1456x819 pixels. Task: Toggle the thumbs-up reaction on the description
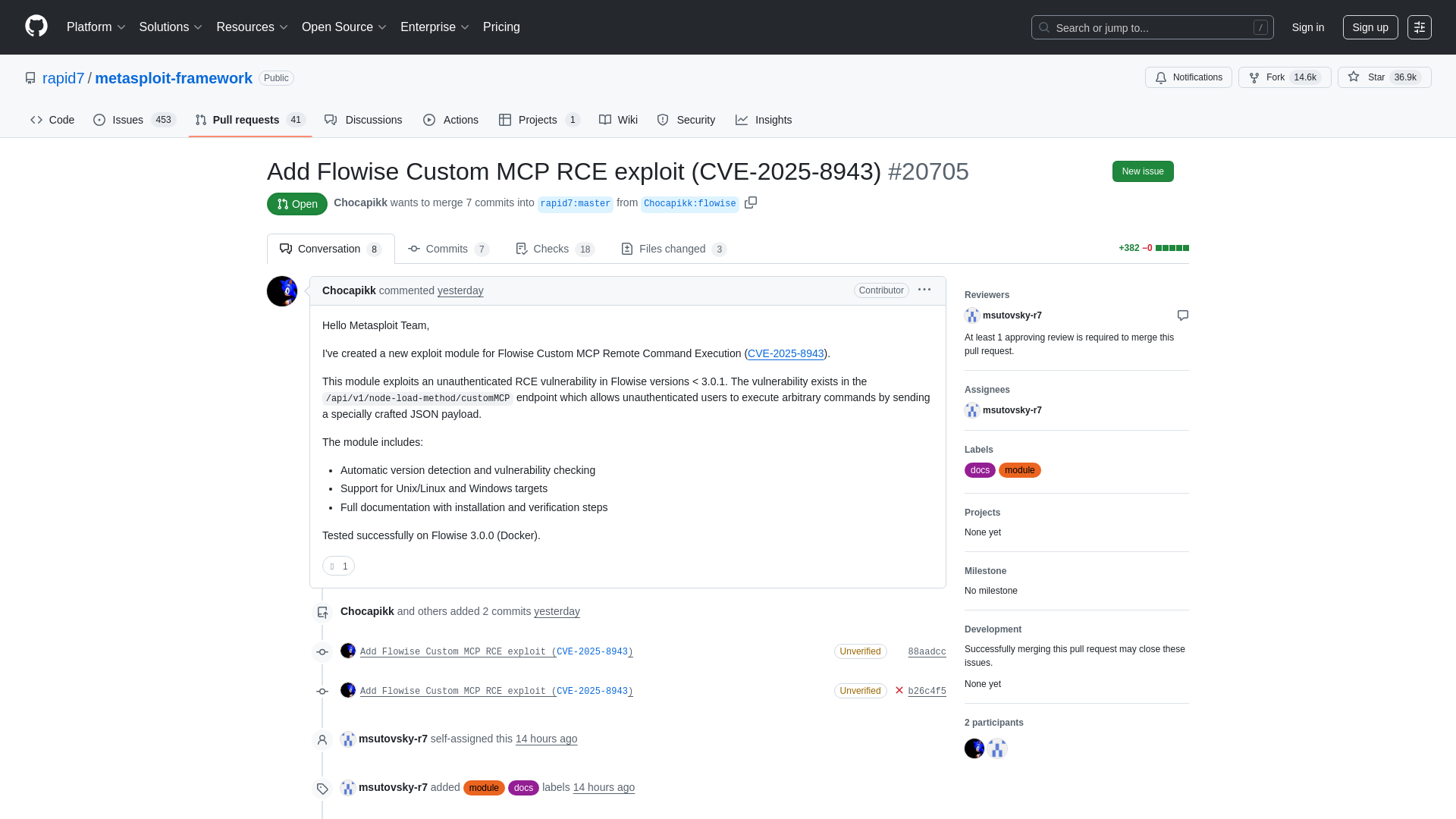[338, 566]
